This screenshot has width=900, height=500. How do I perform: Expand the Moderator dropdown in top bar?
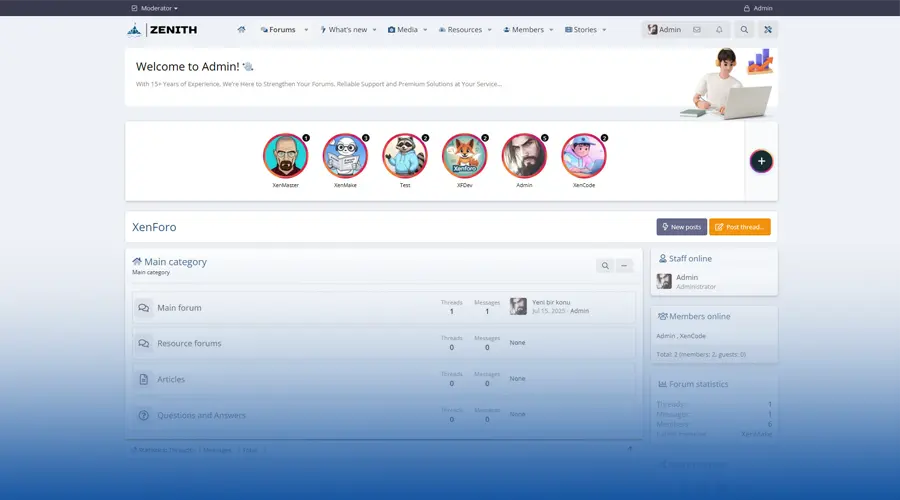tap(155, 8)
